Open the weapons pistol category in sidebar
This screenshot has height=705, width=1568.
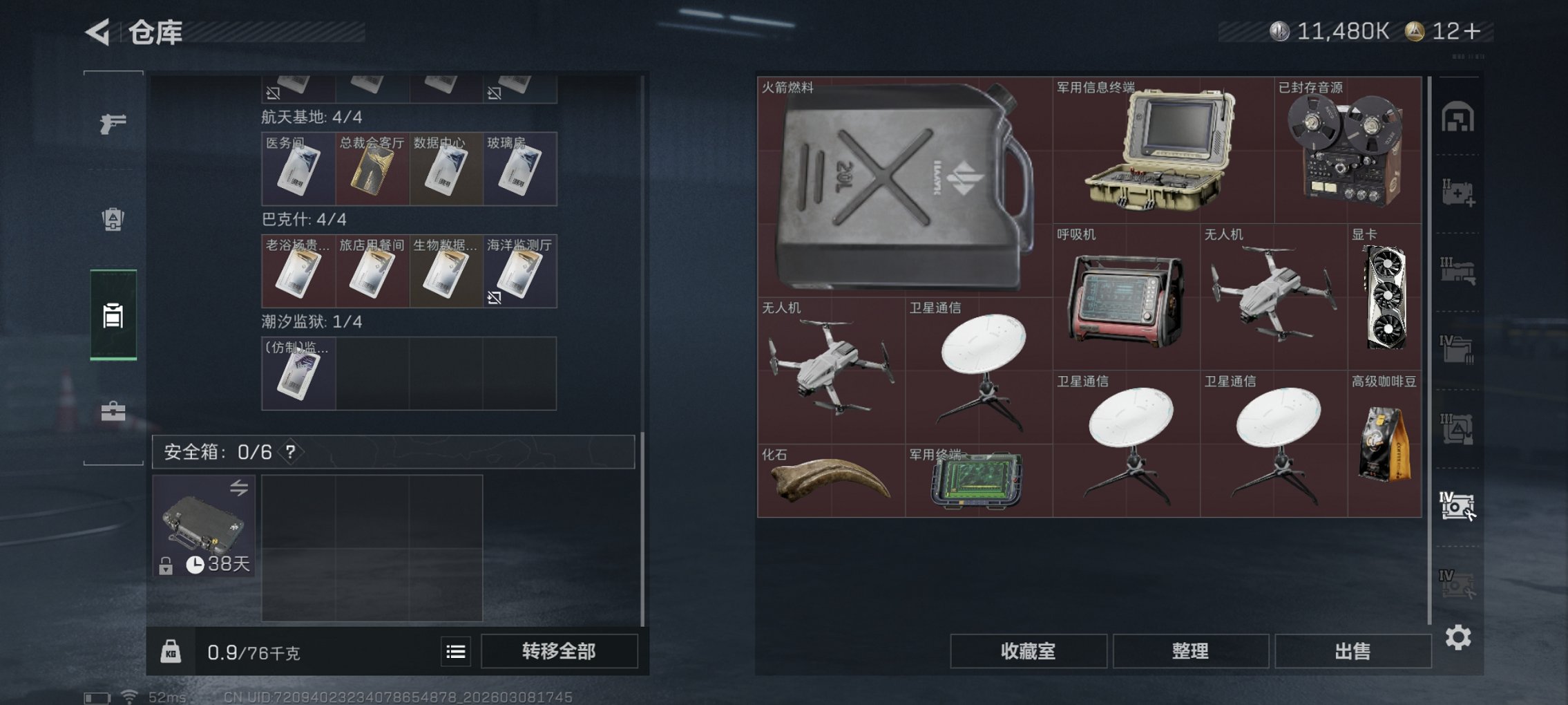[113, 124]
